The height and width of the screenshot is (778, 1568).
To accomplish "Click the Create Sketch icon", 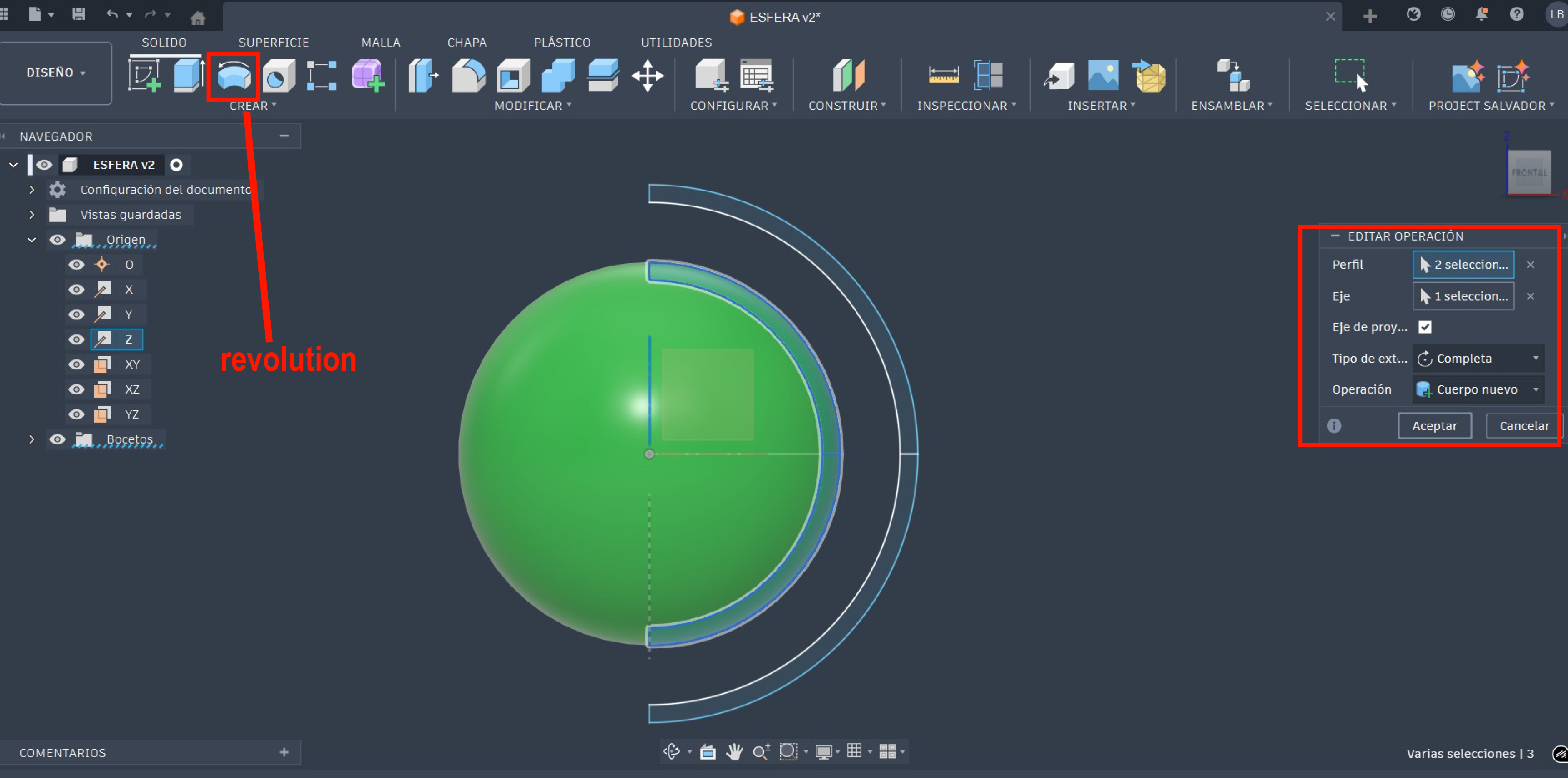I will pyautogui.click(x=144, y=76).
